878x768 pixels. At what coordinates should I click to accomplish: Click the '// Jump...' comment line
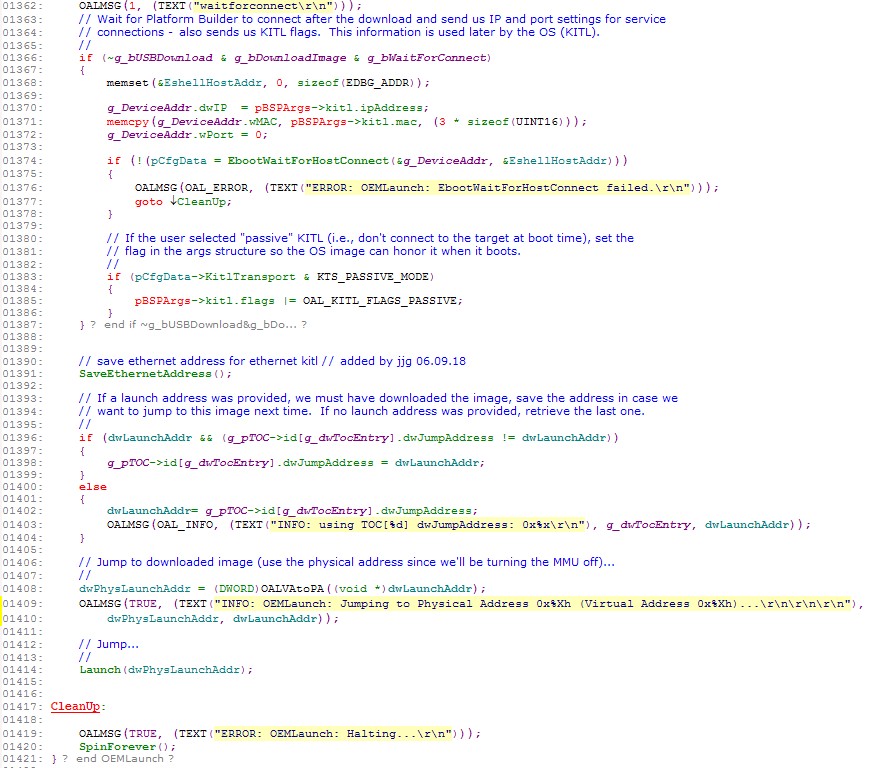[109, 644]
